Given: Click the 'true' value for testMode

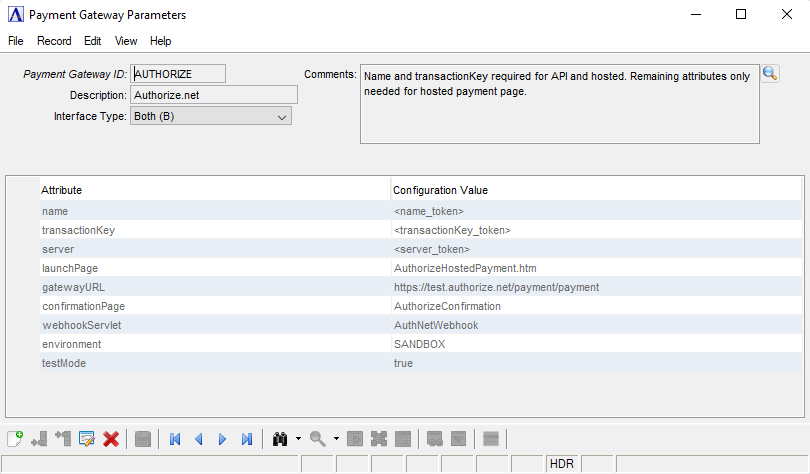Looking at the screenshot, I should pyautogui.click(x=597, y=363).
